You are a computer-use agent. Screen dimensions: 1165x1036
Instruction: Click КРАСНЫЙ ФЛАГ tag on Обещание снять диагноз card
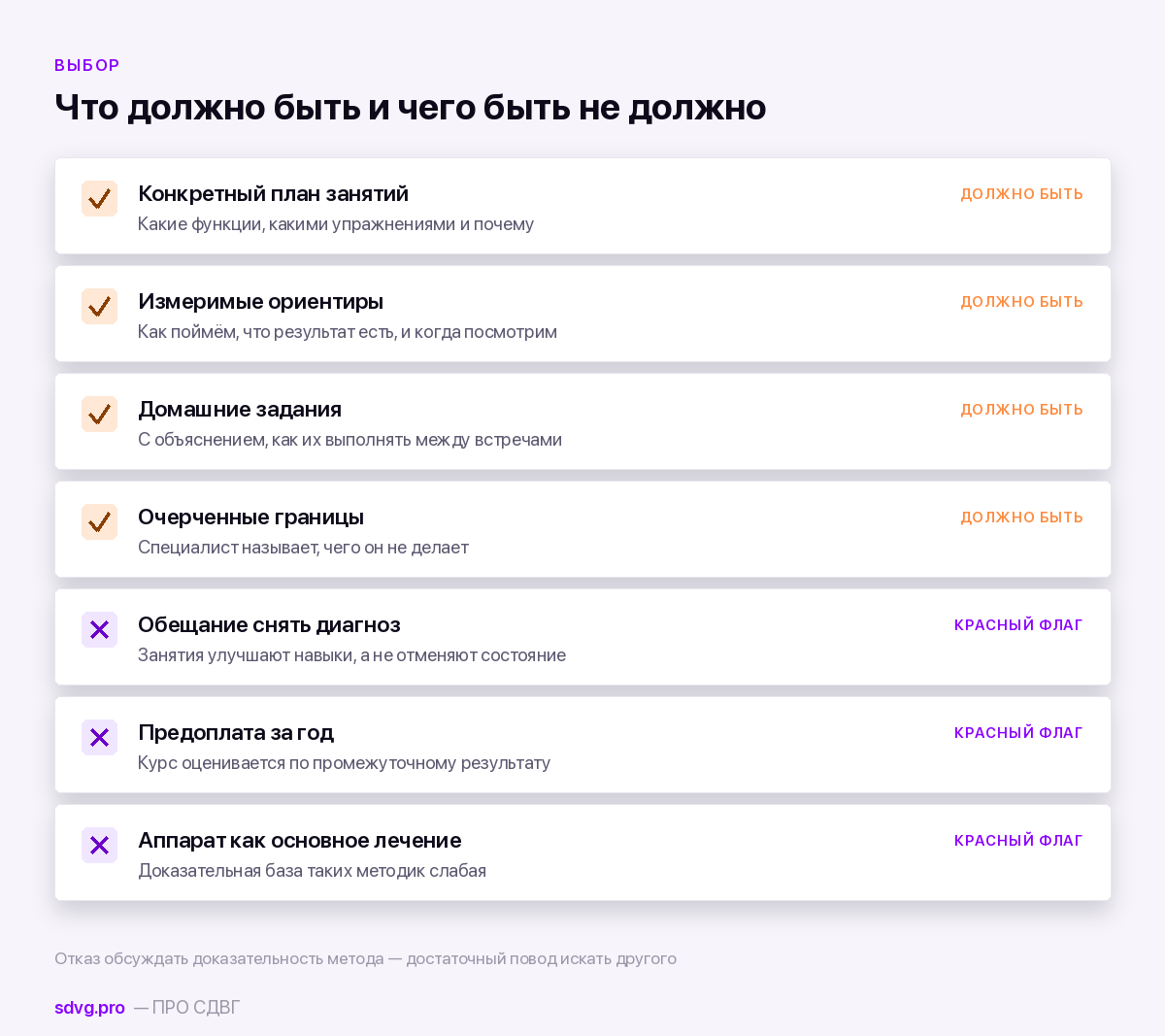[1018, 625]
